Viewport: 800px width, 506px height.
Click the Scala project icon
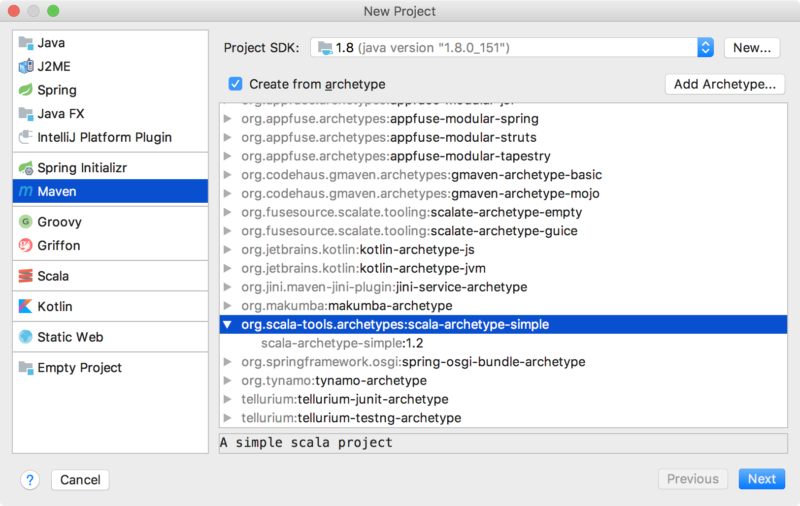[26, 276]
